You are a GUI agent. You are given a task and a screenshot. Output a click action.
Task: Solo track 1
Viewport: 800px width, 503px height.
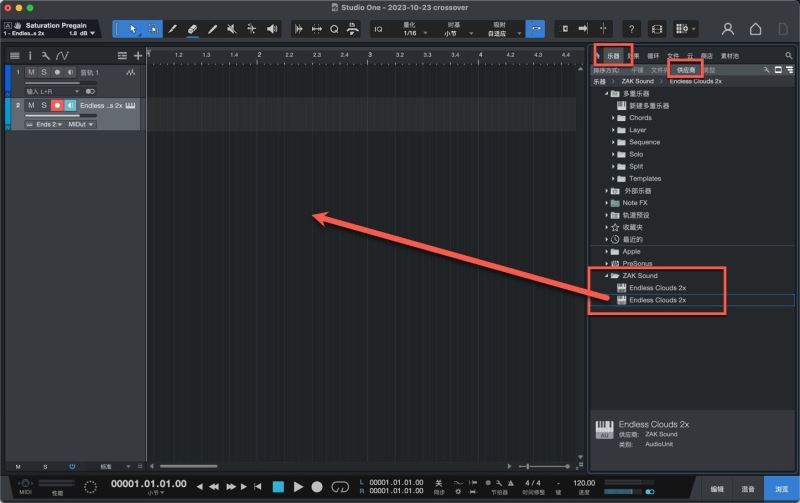pos(44,72)
